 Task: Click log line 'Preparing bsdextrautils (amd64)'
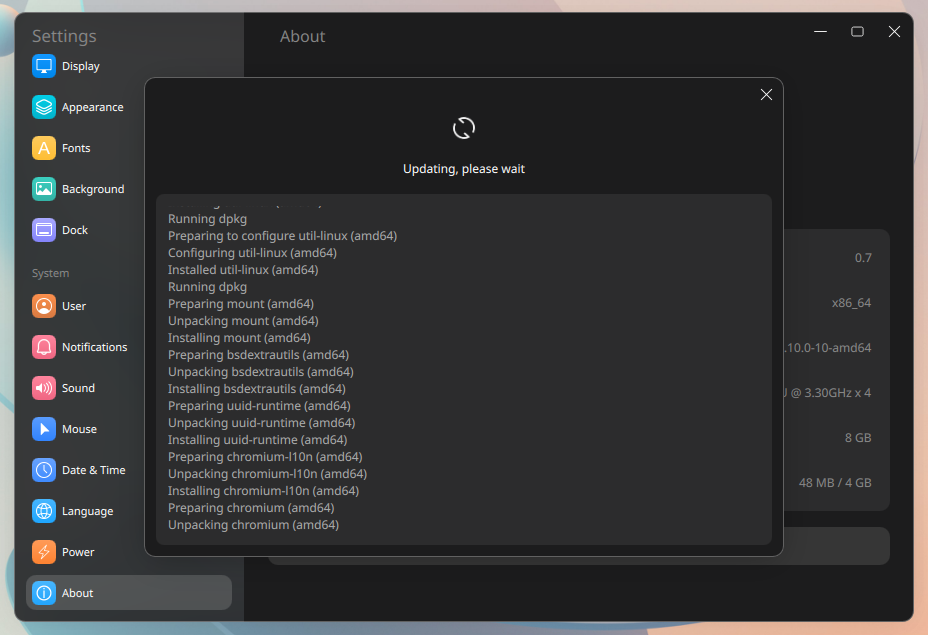258,355
